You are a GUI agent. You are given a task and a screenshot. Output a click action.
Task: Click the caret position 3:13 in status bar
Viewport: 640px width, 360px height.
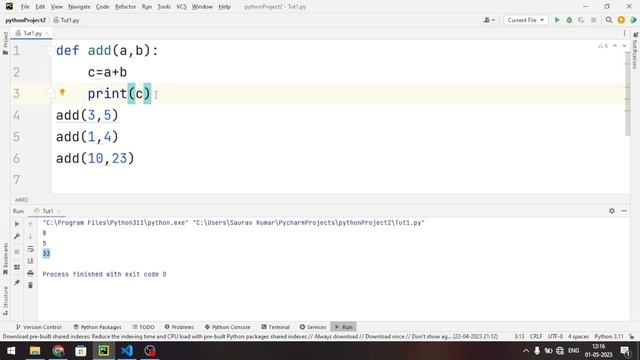[519, 337]
